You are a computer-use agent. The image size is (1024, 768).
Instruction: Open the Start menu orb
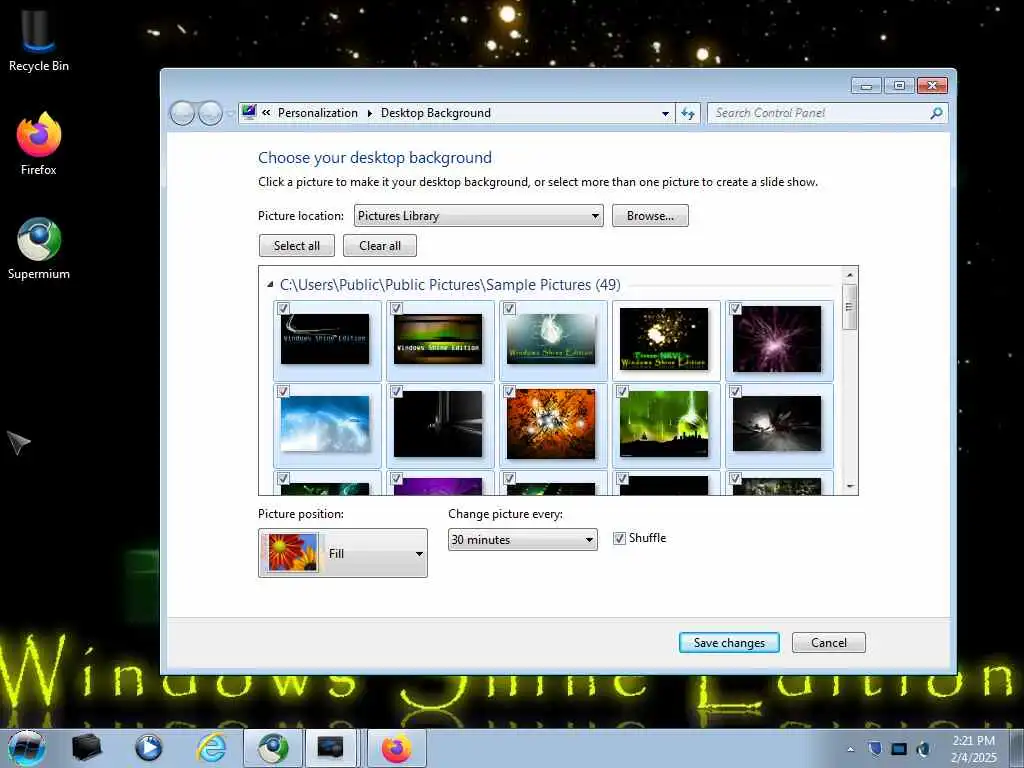coord(27,748)
